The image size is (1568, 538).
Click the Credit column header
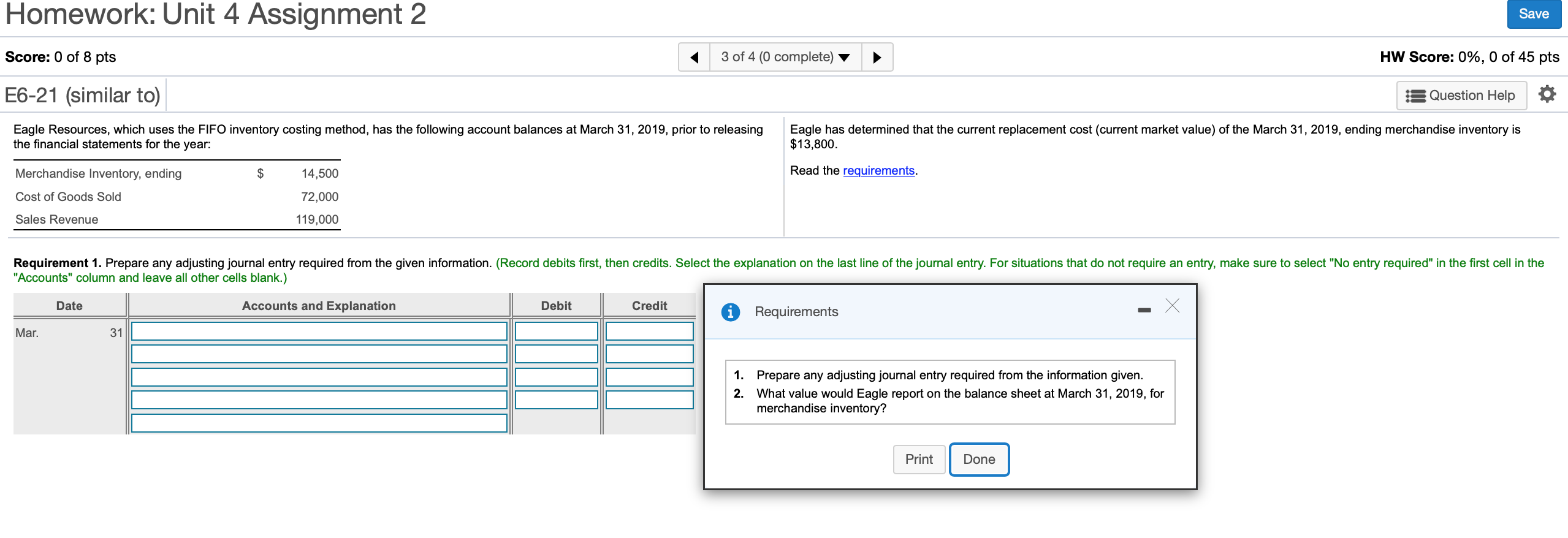(649, 306)
